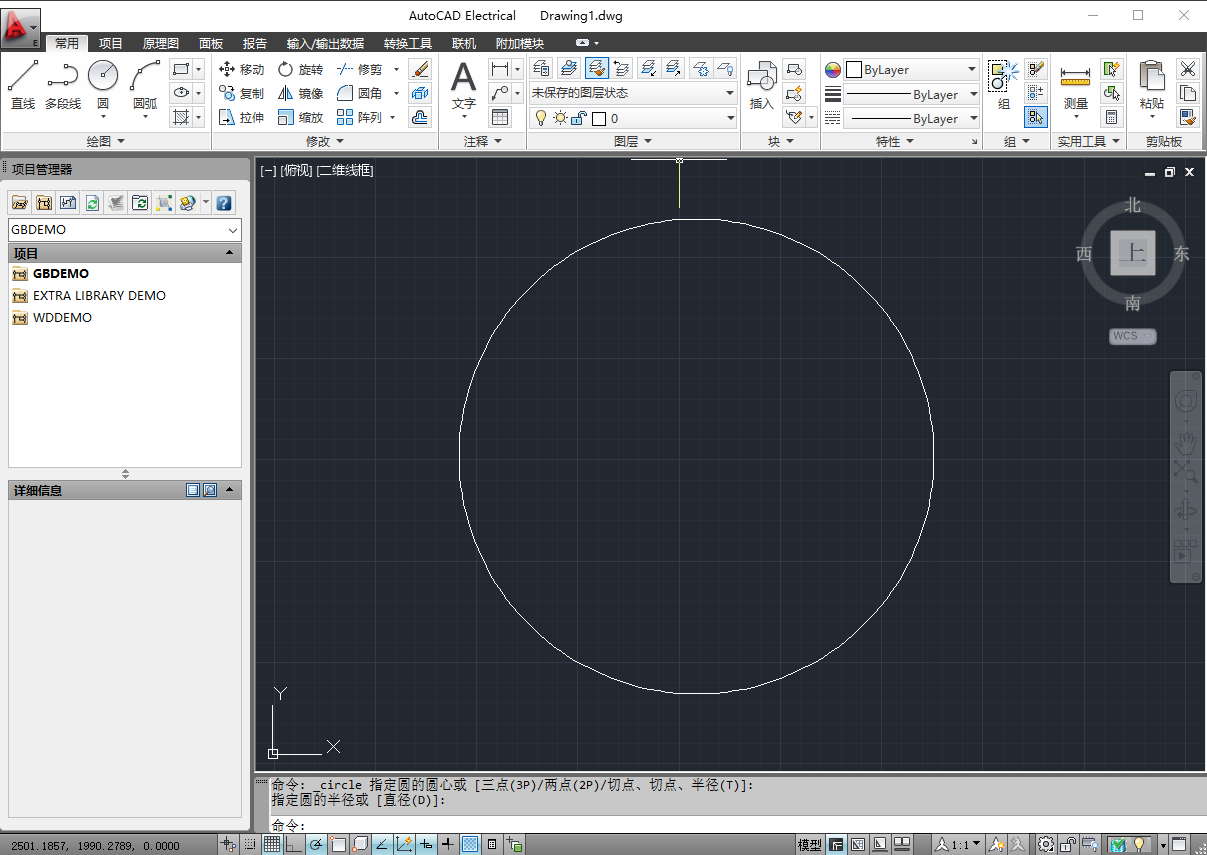Toggle grid display in status bar
Image resolution: width=1207 pixels, height=855 pixels.
272,844
